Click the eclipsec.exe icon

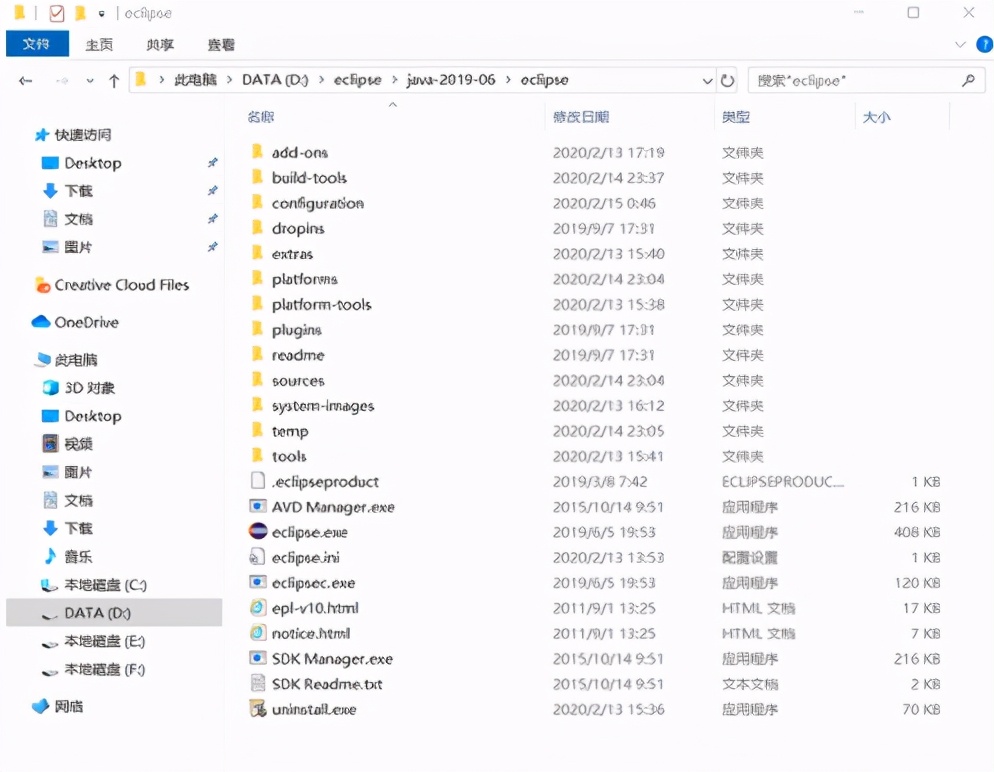coord(257,582)
